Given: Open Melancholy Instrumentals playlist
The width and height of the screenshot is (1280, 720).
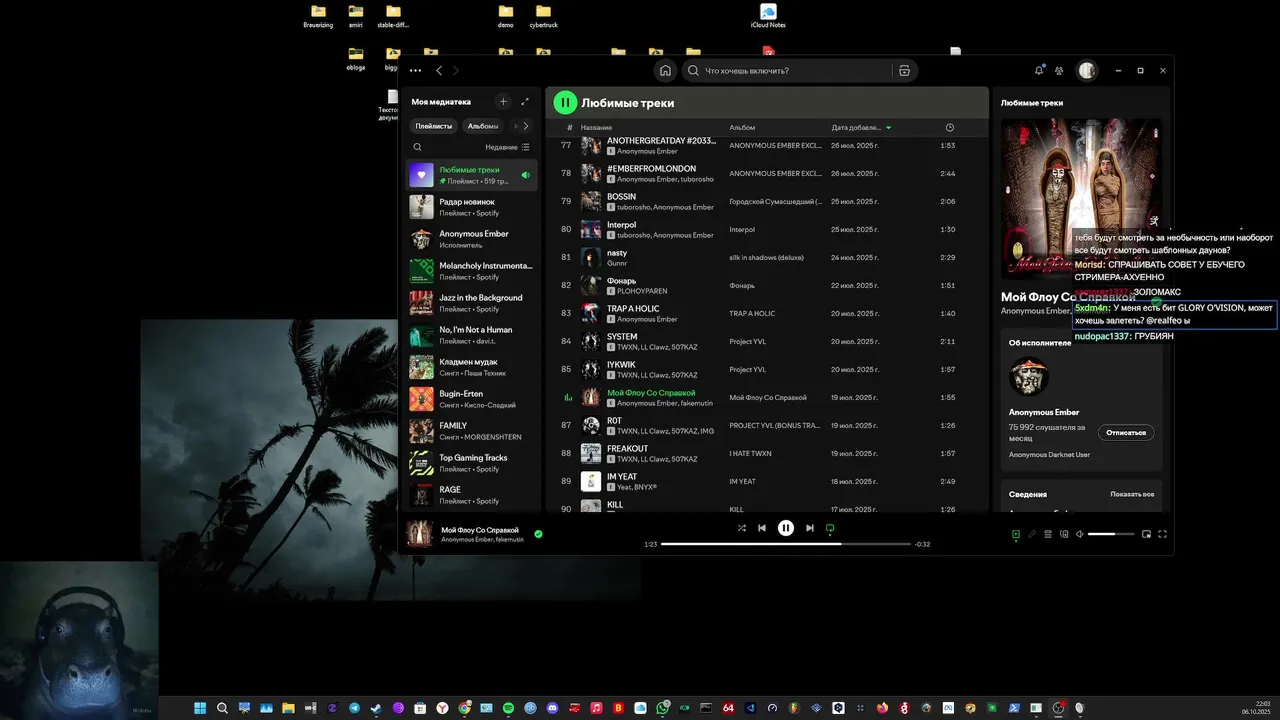Looking at the screenshot, I should [472, 271].
